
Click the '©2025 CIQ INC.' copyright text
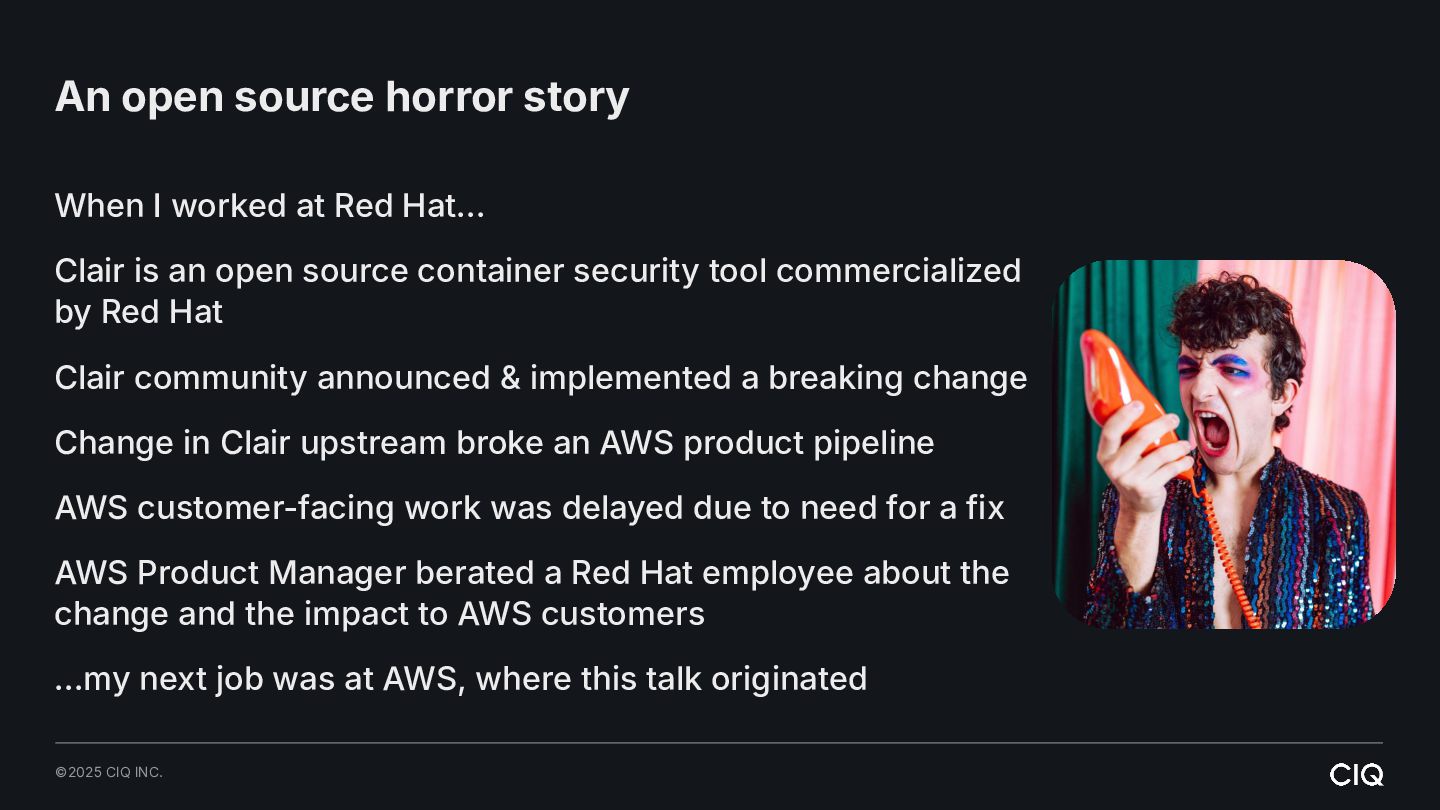109,772
